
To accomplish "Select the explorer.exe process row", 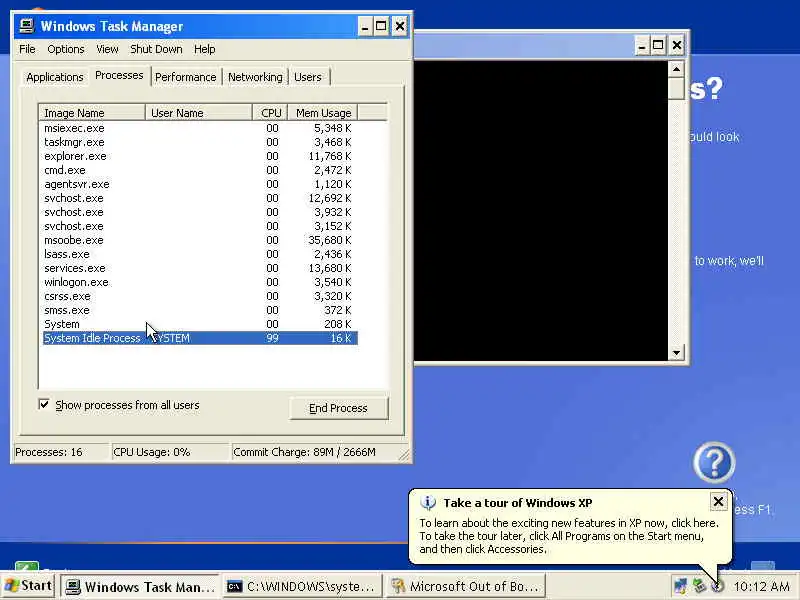I will [200, 156].
